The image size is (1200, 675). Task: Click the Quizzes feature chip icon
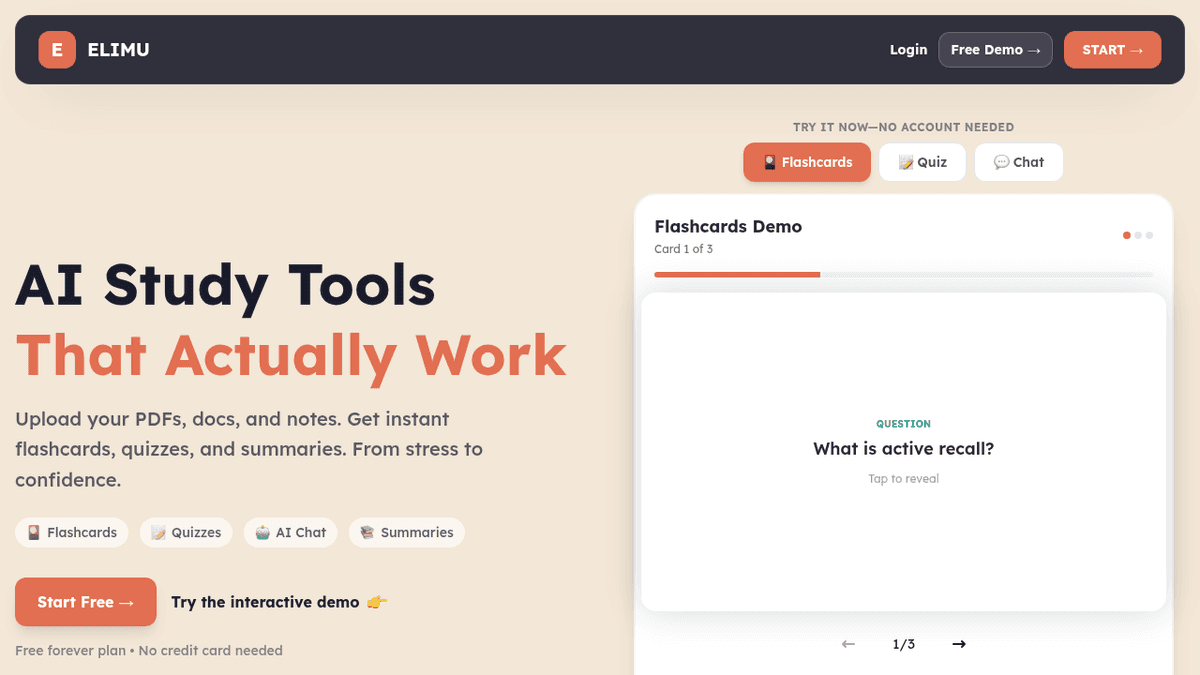(158, 533)
